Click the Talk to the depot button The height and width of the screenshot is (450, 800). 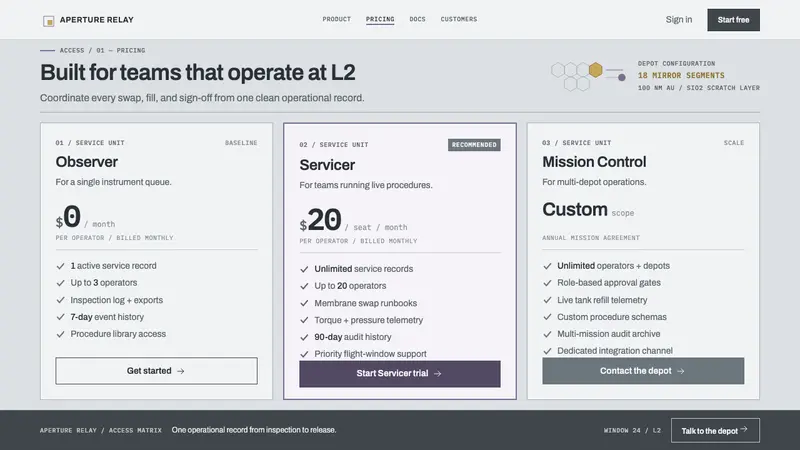point(715,431)
